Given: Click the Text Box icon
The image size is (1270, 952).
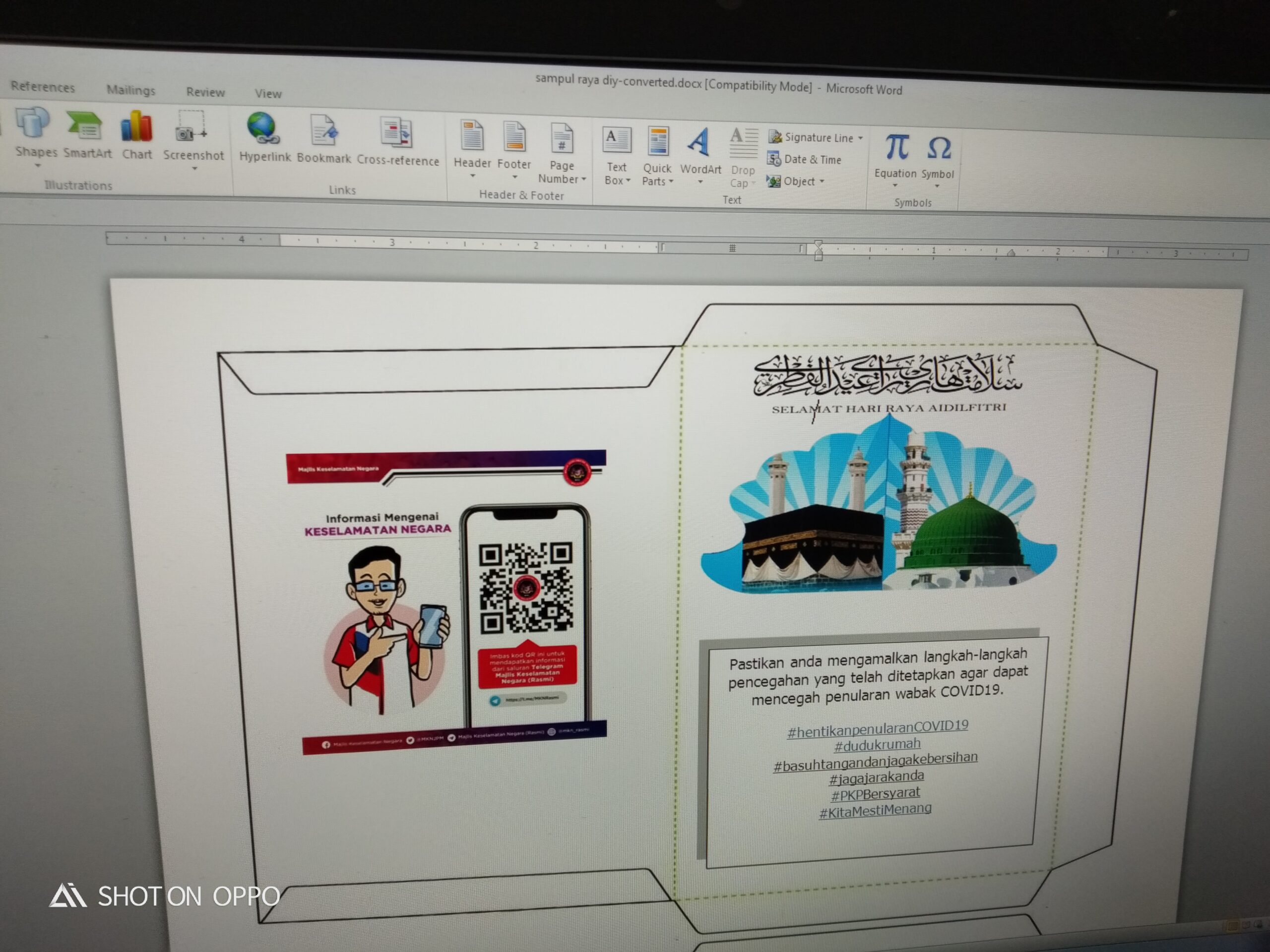Looking at the screenshot, I should click(x=617, y=141).
